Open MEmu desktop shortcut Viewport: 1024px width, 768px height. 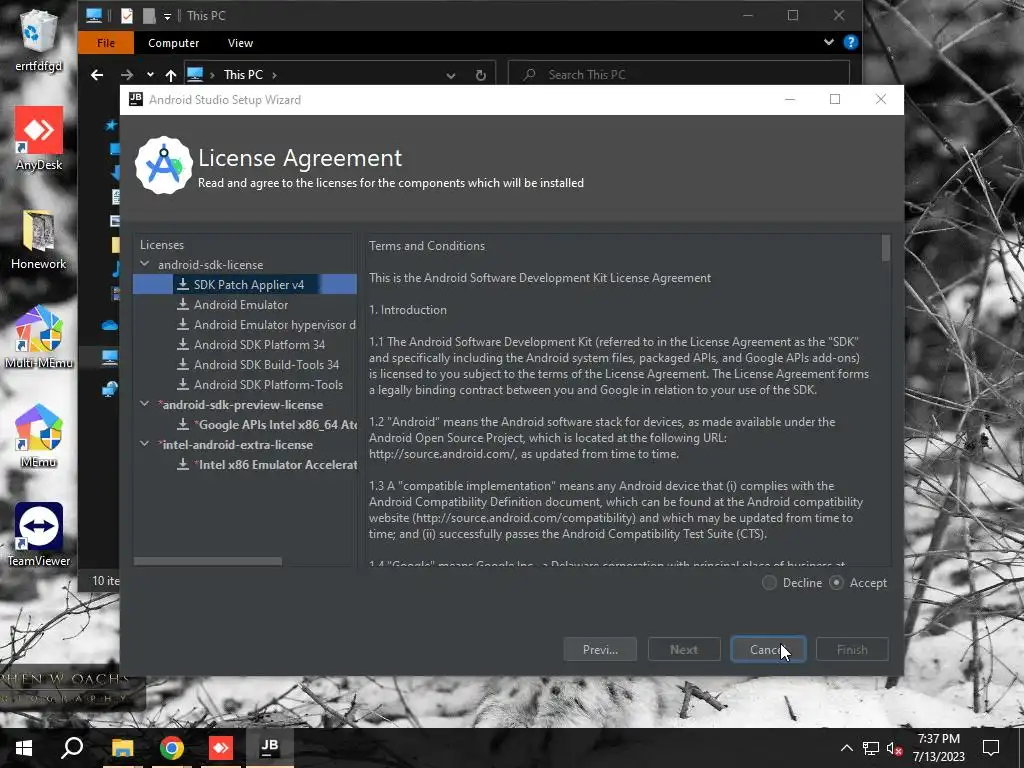[39, 436]
